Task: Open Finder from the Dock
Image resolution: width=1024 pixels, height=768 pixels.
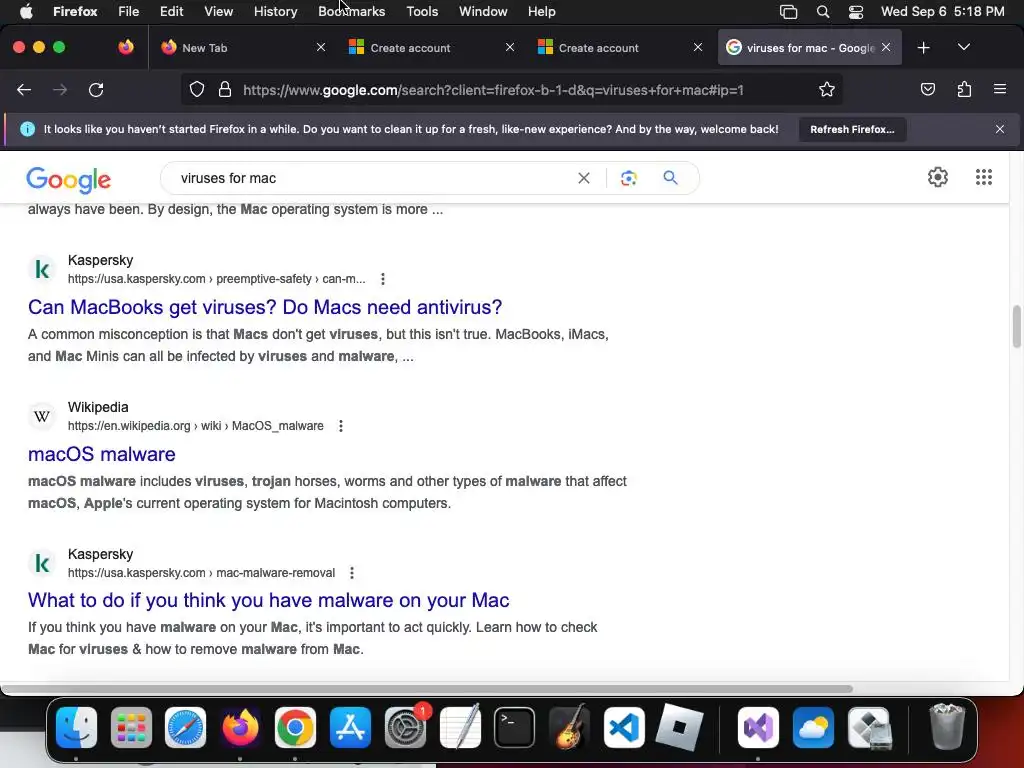Action: [x=76, y=727]
